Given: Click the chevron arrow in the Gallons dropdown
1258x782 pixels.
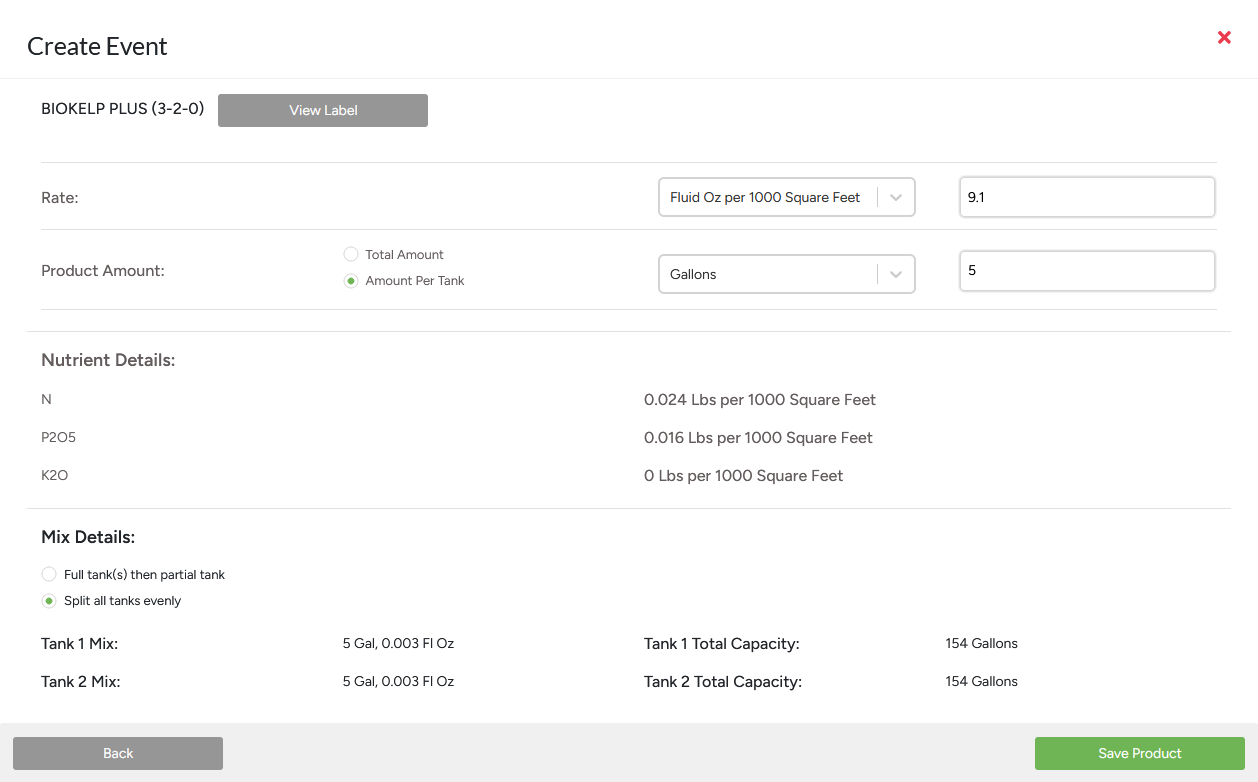Looking at the screenshot, I should [x=896, y=274].
